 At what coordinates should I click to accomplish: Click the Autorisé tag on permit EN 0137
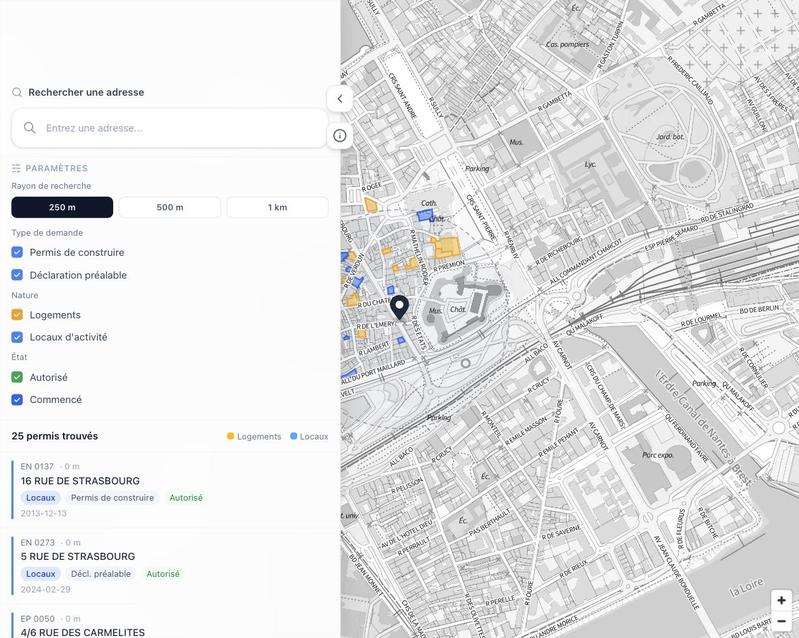186,498
